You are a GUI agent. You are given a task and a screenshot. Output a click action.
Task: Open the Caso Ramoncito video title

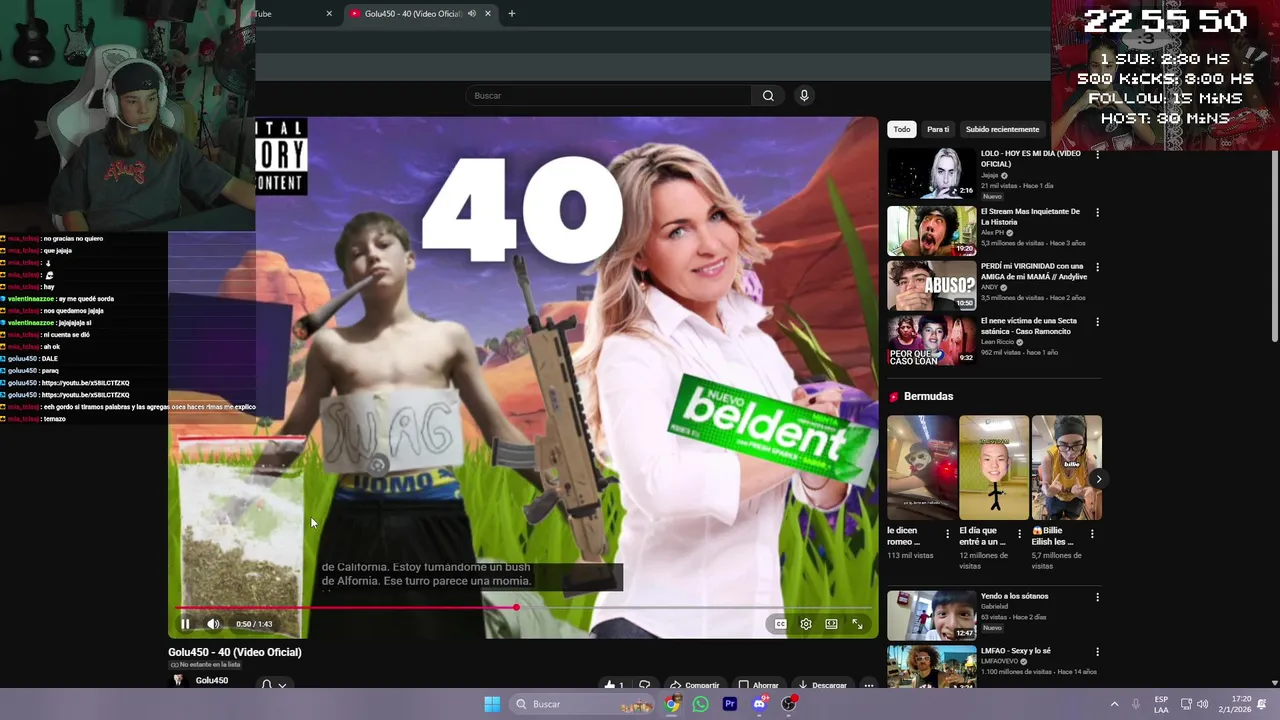[1028, 326]
